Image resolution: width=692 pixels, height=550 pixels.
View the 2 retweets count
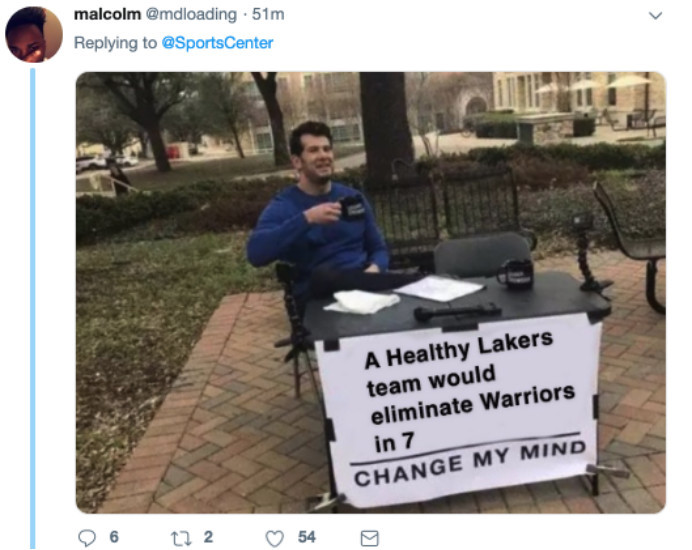(x=208, y=537)
